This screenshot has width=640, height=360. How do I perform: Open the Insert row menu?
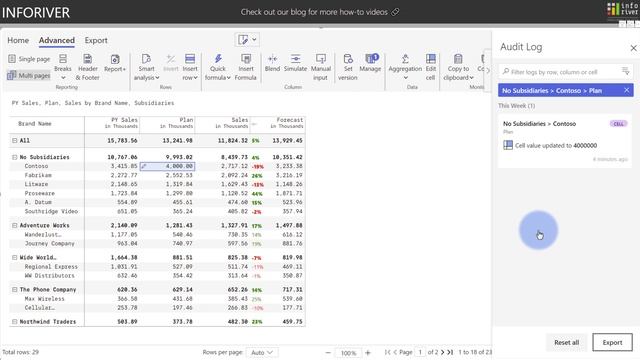pos(190,67)
